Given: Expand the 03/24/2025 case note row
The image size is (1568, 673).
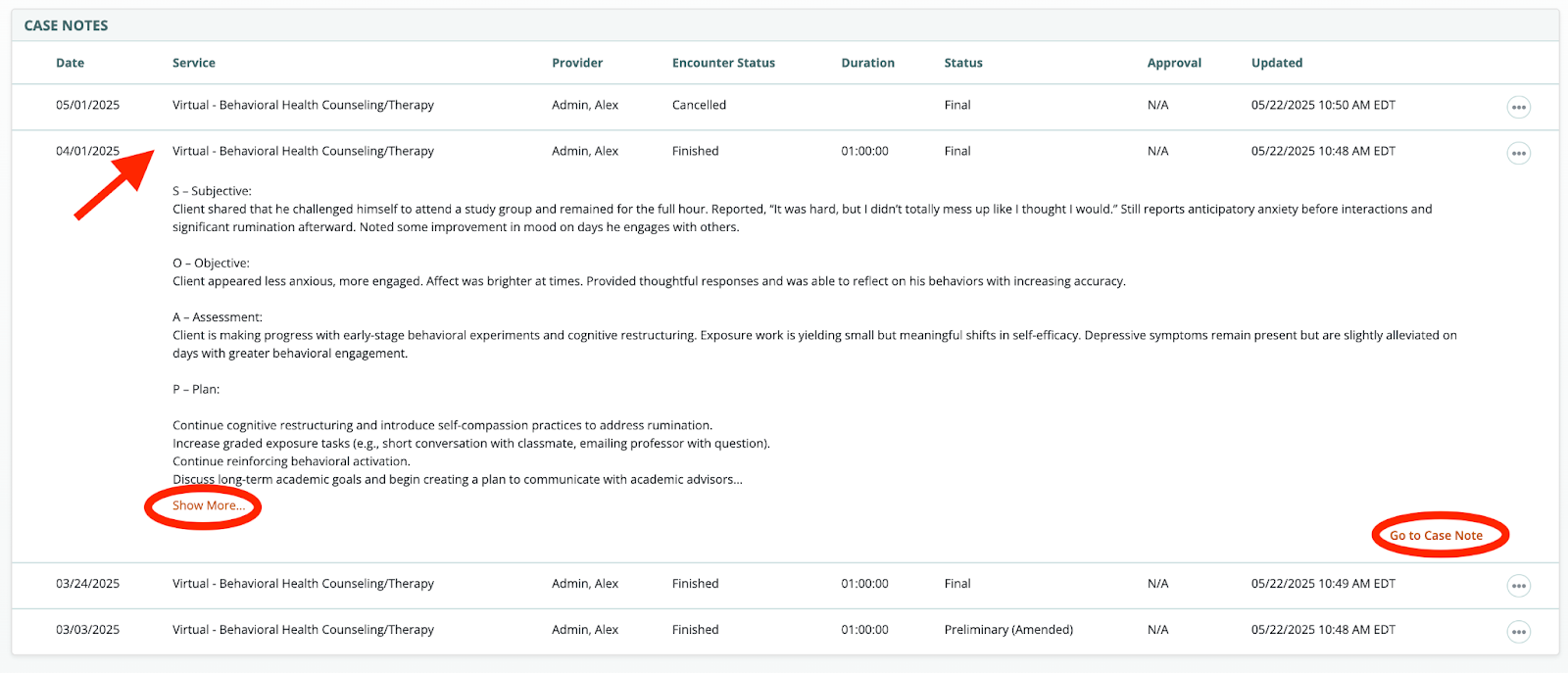Looking at the screenshot, I should click(784, 584).
